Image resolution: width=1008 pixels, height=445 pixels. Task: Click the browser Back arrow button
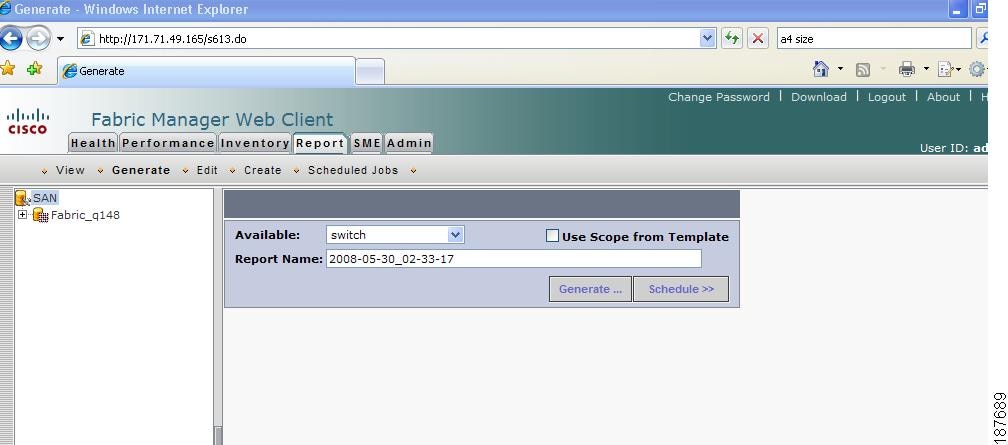click(x=10, y=39)
